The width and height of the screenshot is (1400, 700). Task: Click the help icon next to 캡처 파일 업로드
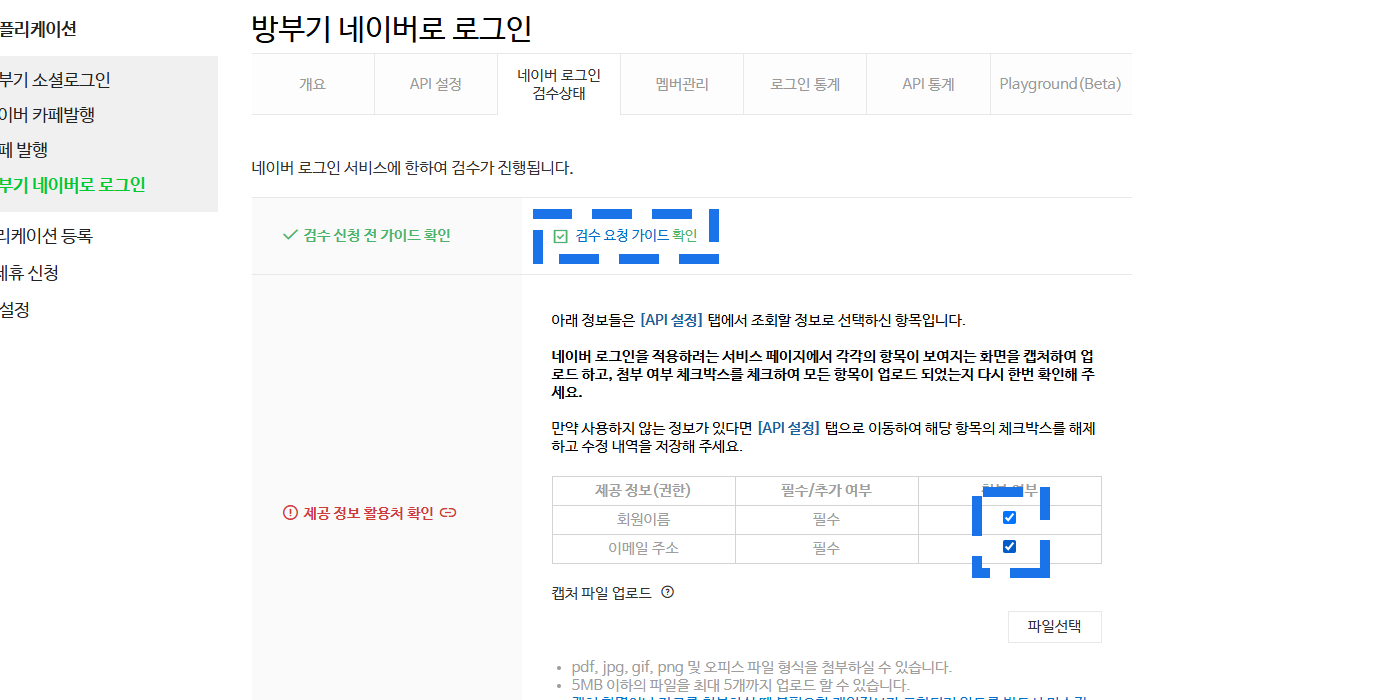[x=668, y=592]
